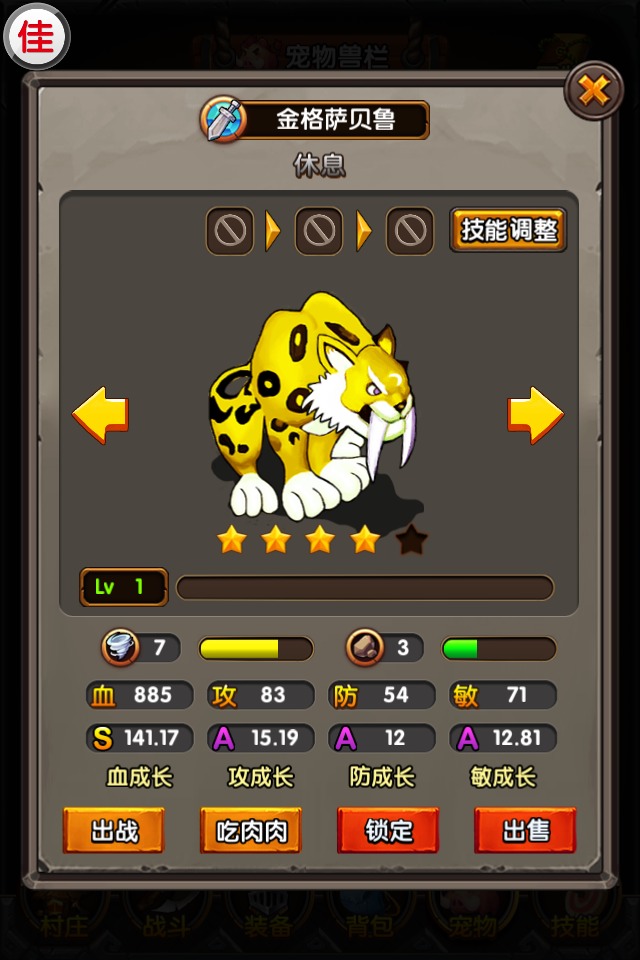640x960 pixels.
Task: Switch to next pet with right arrow
Action: pos(535,414)
